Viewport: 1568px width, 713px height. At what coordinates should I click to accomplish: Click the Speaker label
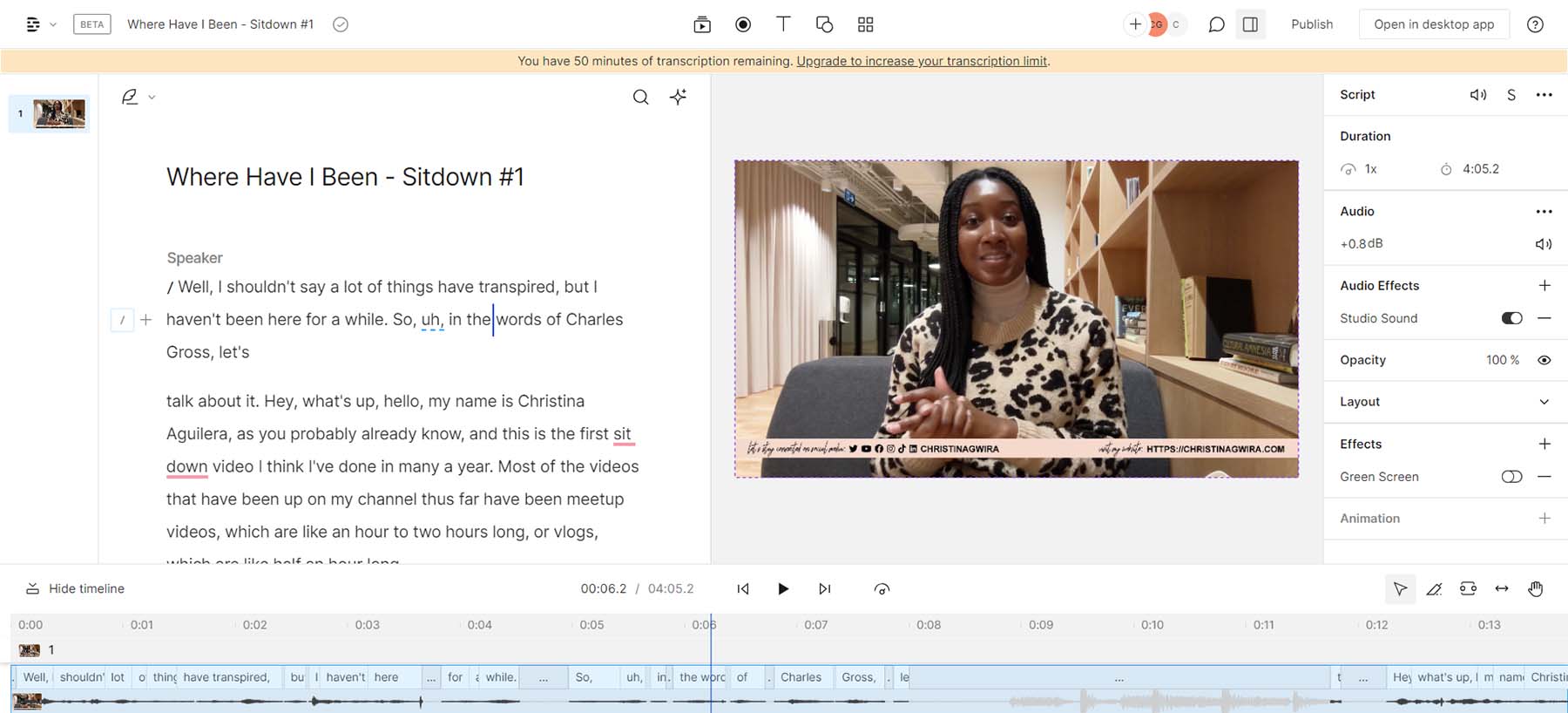click(194, 258)
